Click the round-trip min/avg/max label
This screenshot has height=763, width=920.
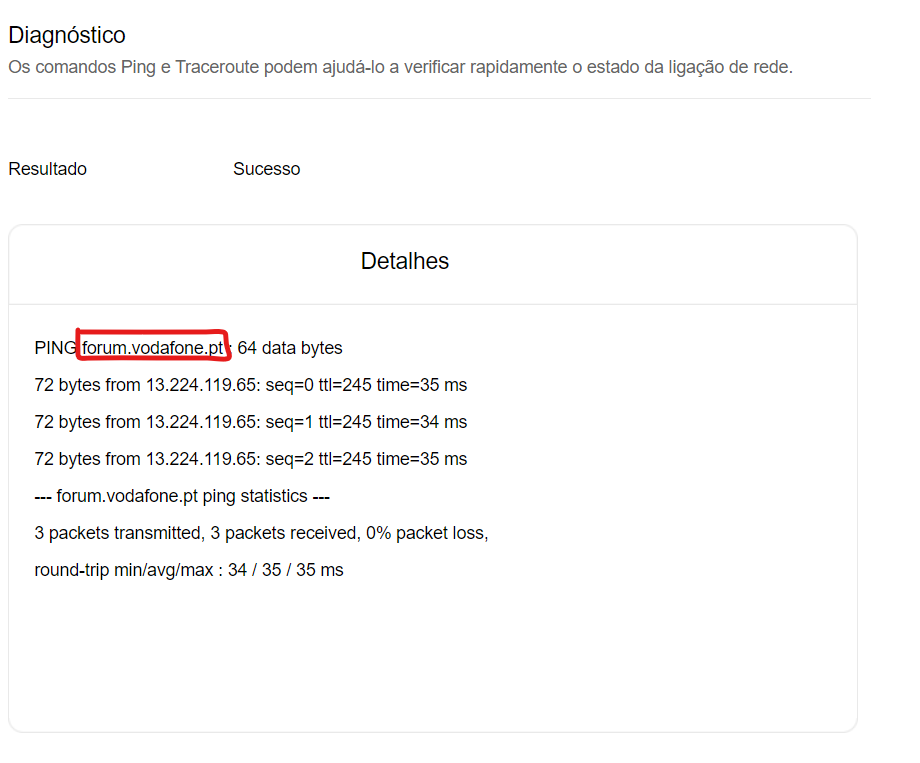point(122,570)
